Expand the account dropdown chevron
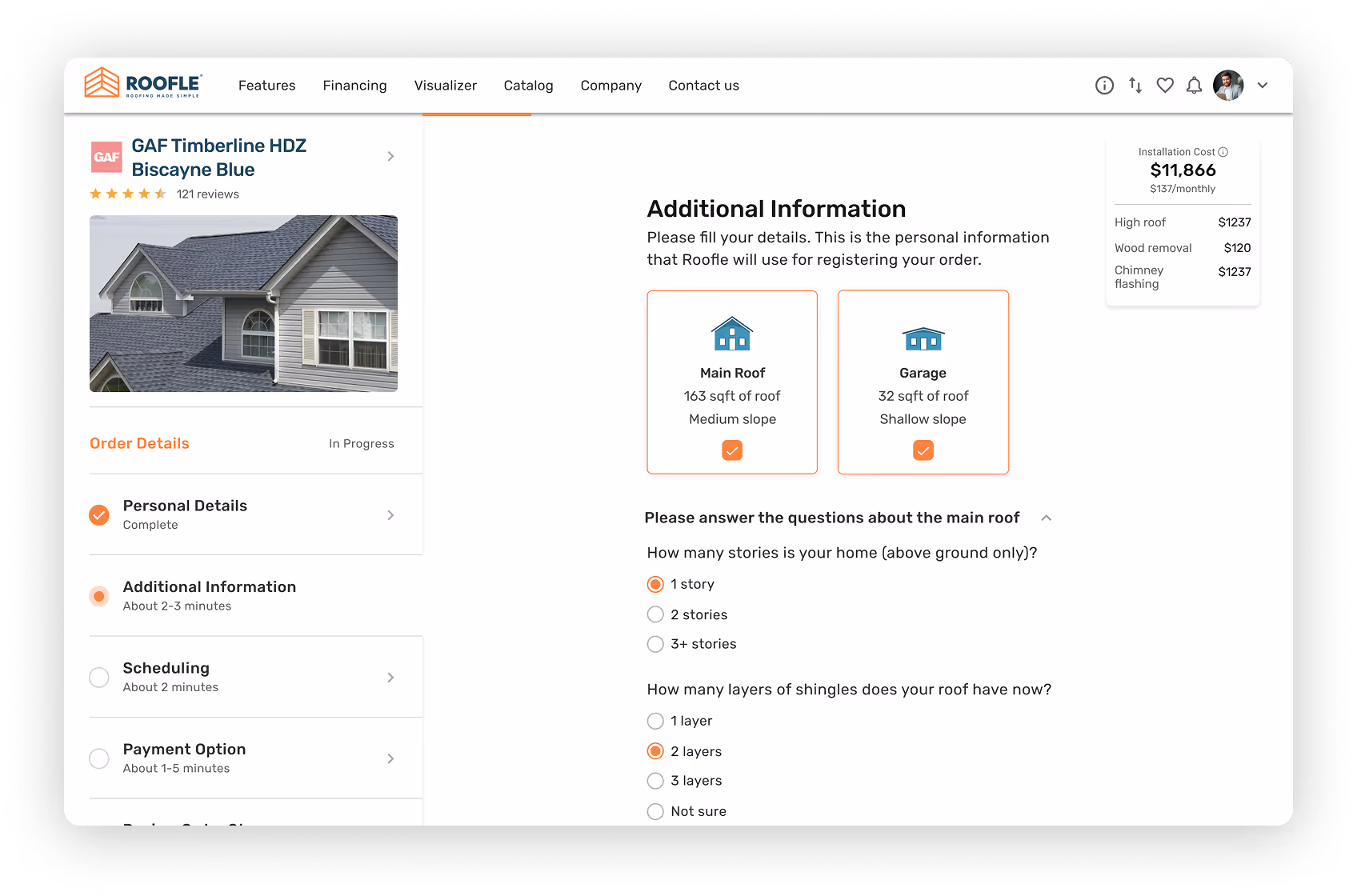 click(1263, 86)
